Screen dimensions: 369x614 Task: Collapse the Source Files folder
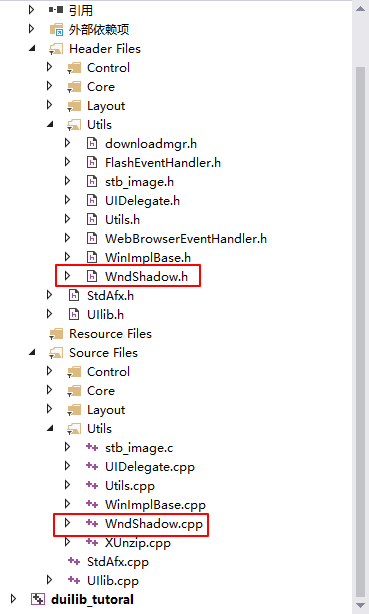pos(32,352)
